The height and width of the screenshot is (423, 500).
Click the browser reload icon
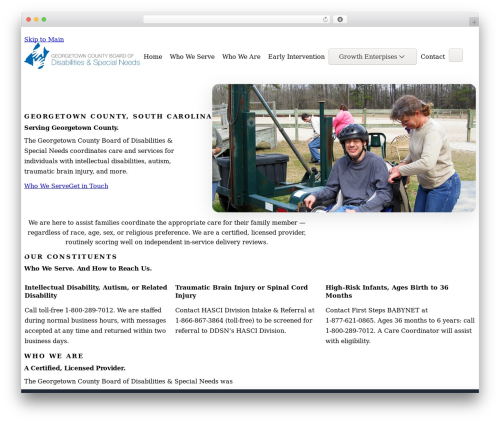[325, 20]
